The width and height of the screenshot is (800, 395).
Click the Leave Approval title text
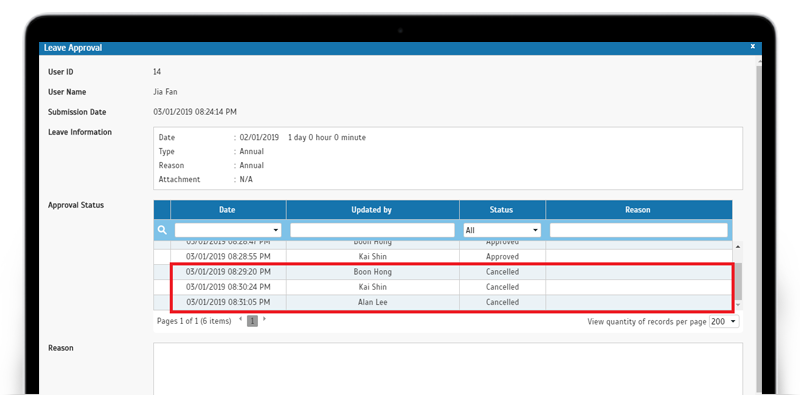click(73, 48)
